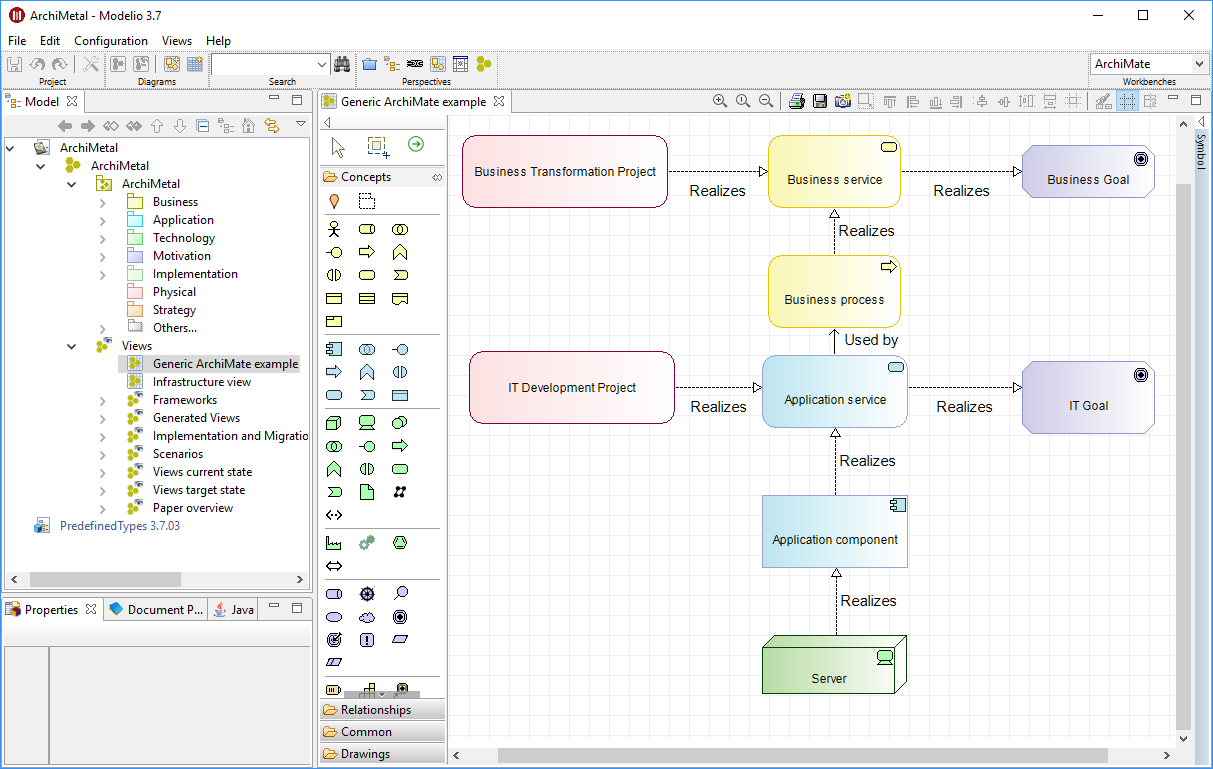The image size is (1213, 769).
Task: Toggle the diagram grid display
Action: (x=1127, y=101)
